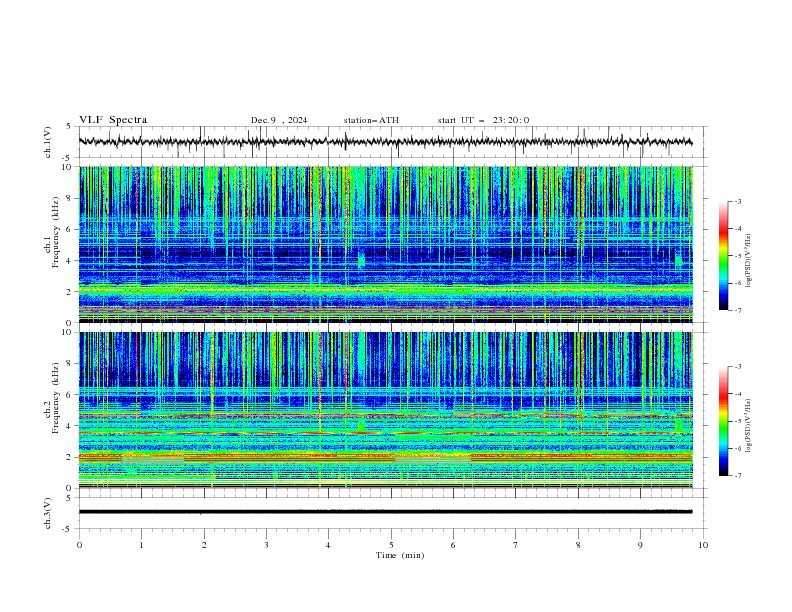Click the ch.2 PSD color scale bar
Viewport: 792px width, 612px height.
(723, 421)
